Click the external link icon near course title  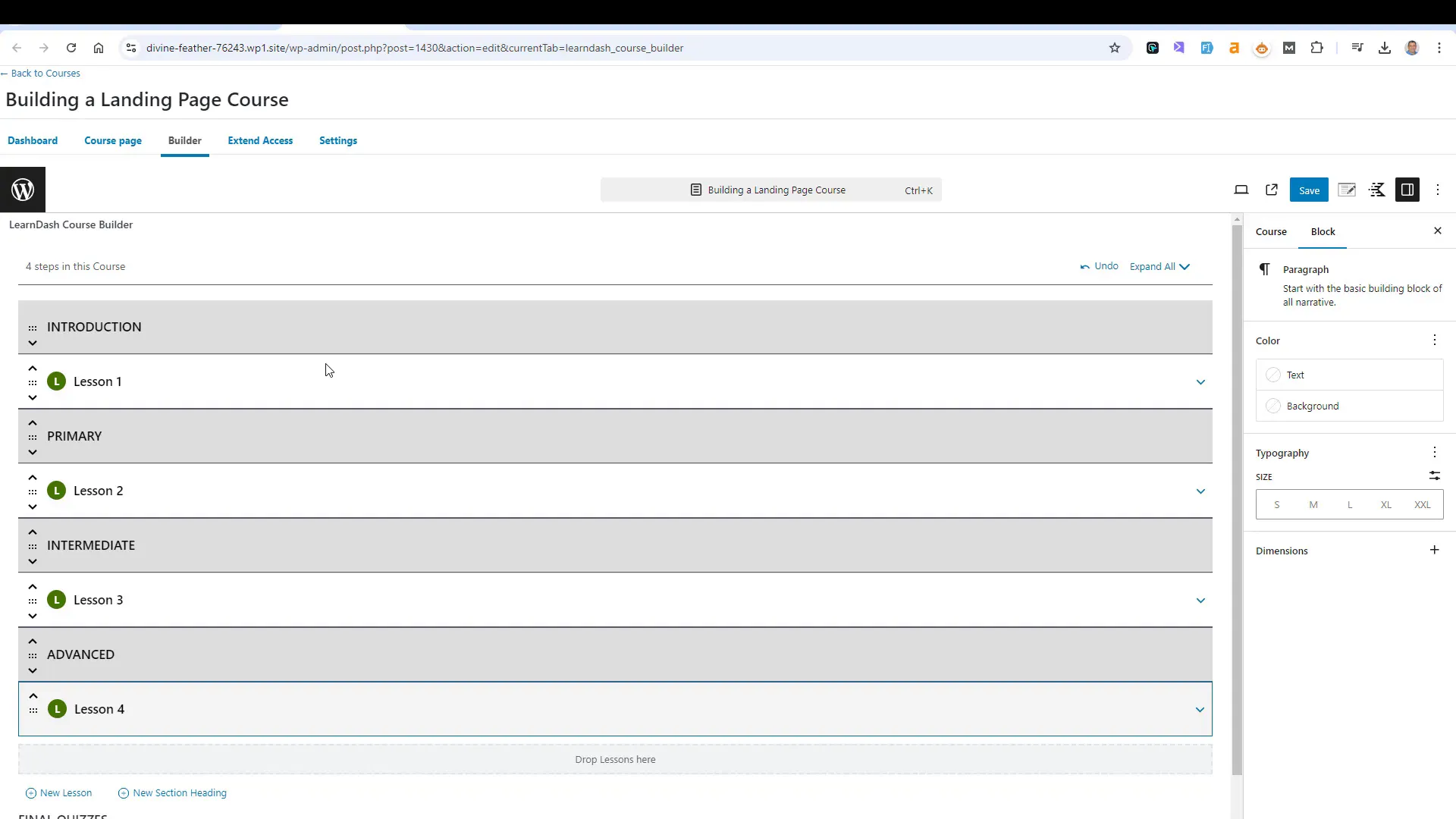[1271, 190]
